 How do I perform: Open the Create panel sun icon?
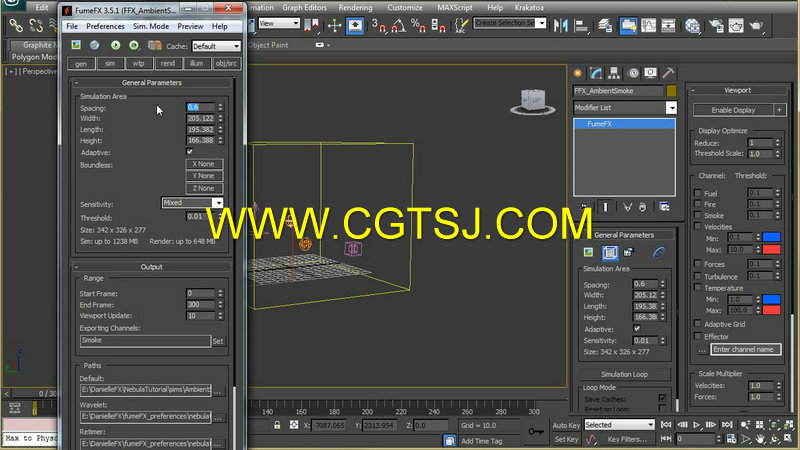coord(578,73)
